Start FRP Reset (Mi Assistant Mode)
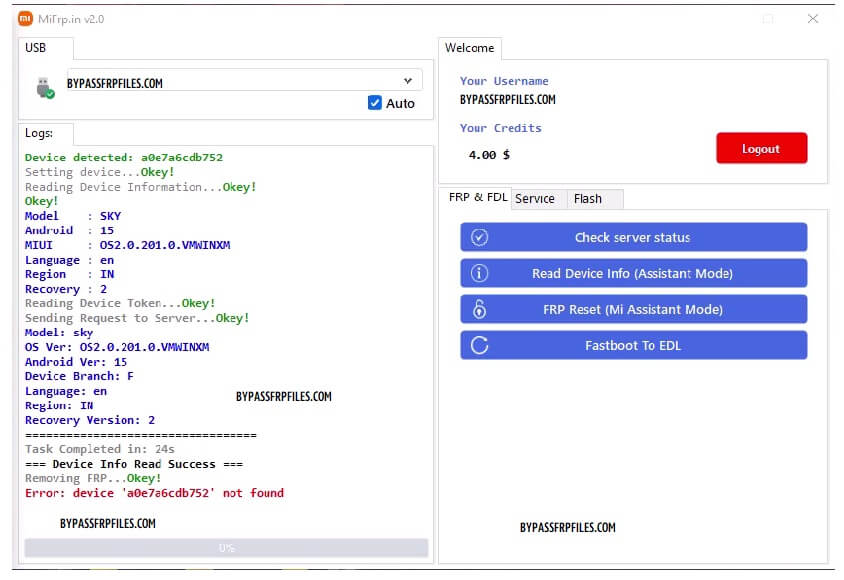The width and height of the screenshot is (844, 580). click(634, 309)
